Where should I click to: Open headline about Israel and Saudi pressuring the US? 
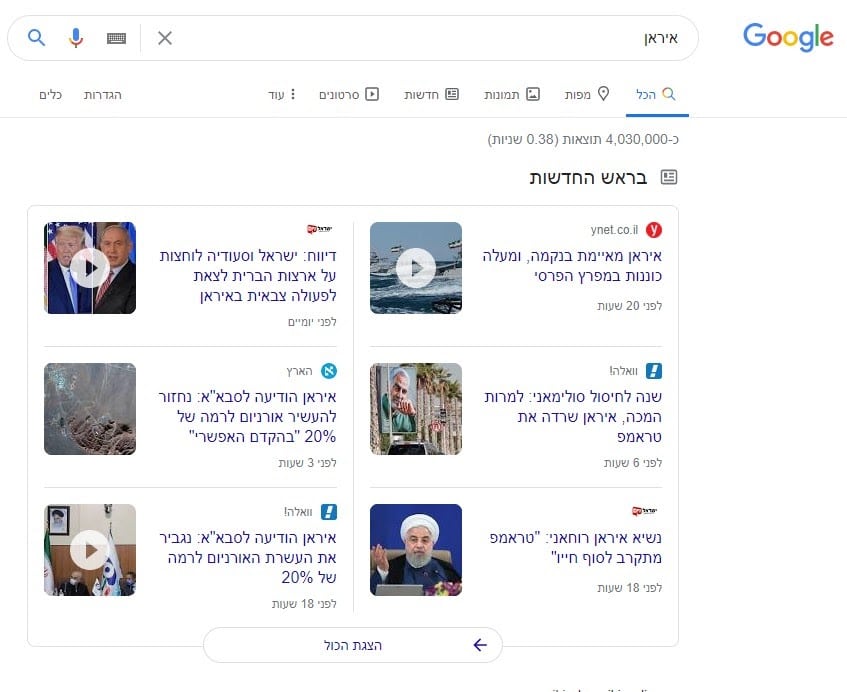click(248, 276)
